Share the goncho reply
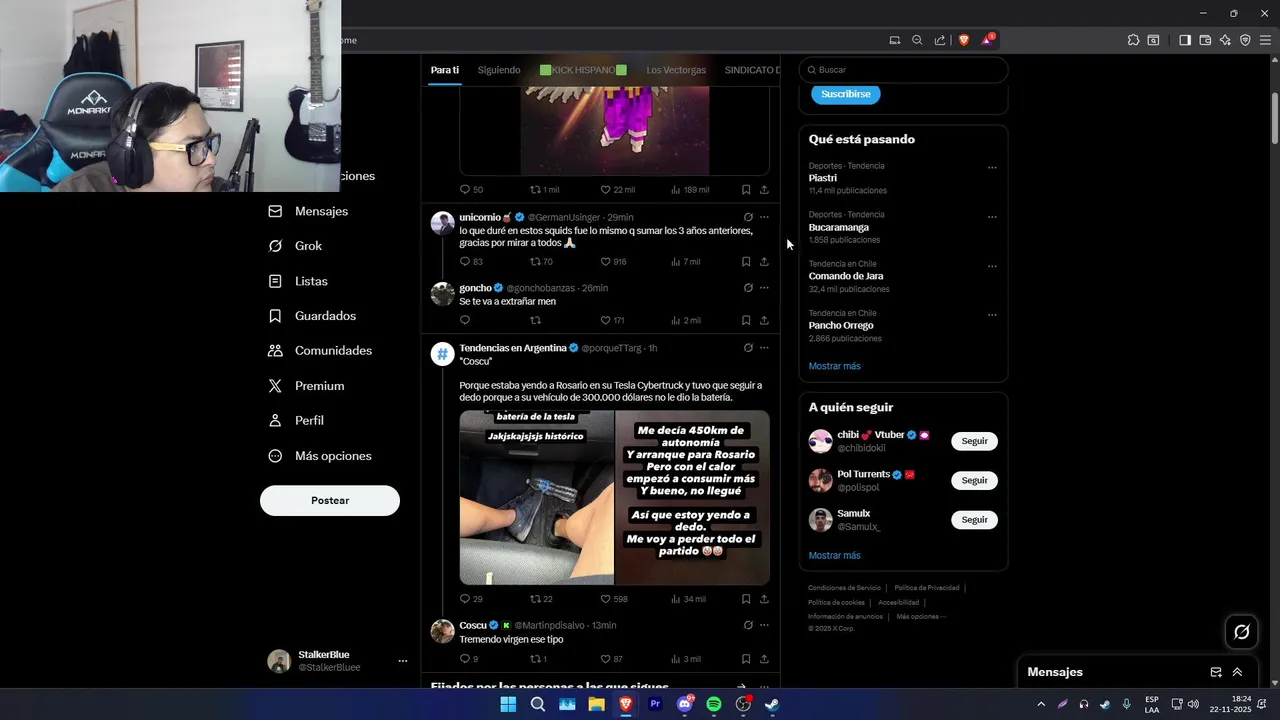The width and height of the screenshot is (1280, 720). click(x=764, y=321)
